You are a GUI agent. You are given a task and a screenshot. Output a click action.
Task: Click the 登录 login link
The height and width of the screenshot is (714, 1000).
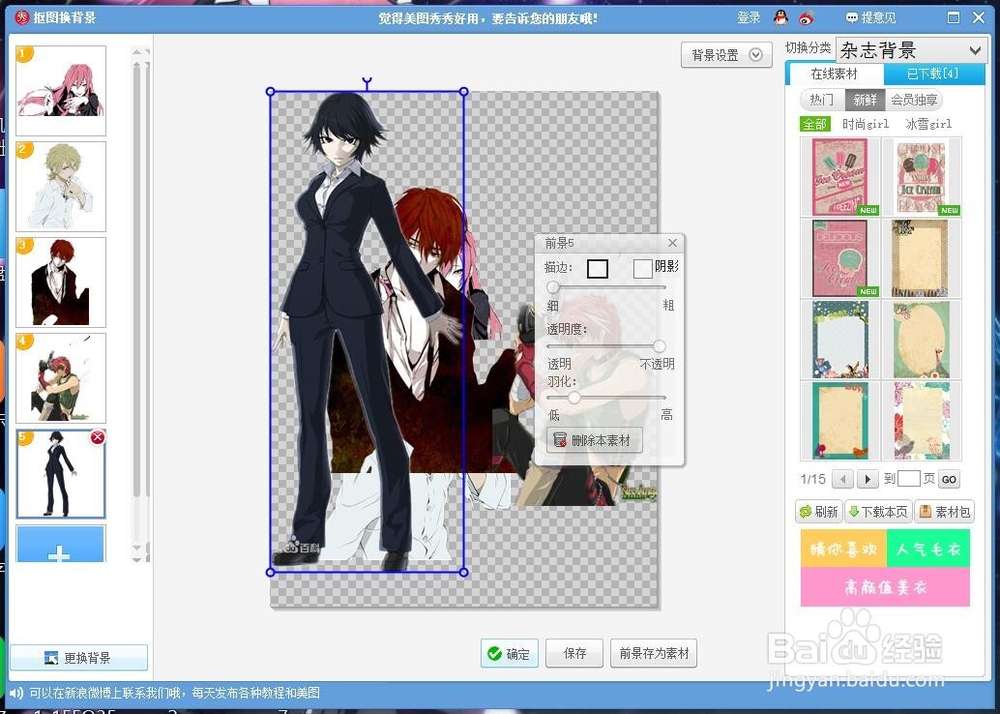[x=749, y=18]
